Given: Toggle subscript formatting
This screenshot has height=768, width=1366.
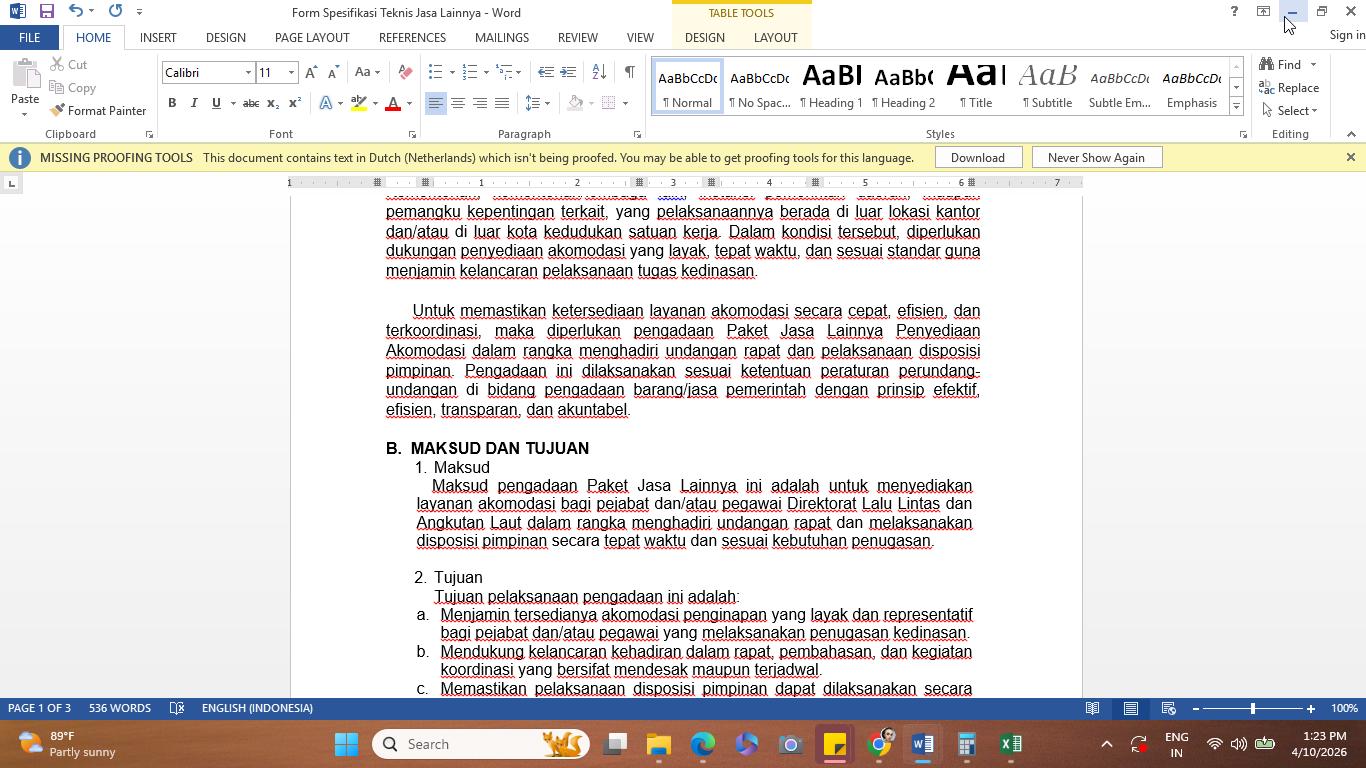Looking at the screenshot, I should [273, 103].
